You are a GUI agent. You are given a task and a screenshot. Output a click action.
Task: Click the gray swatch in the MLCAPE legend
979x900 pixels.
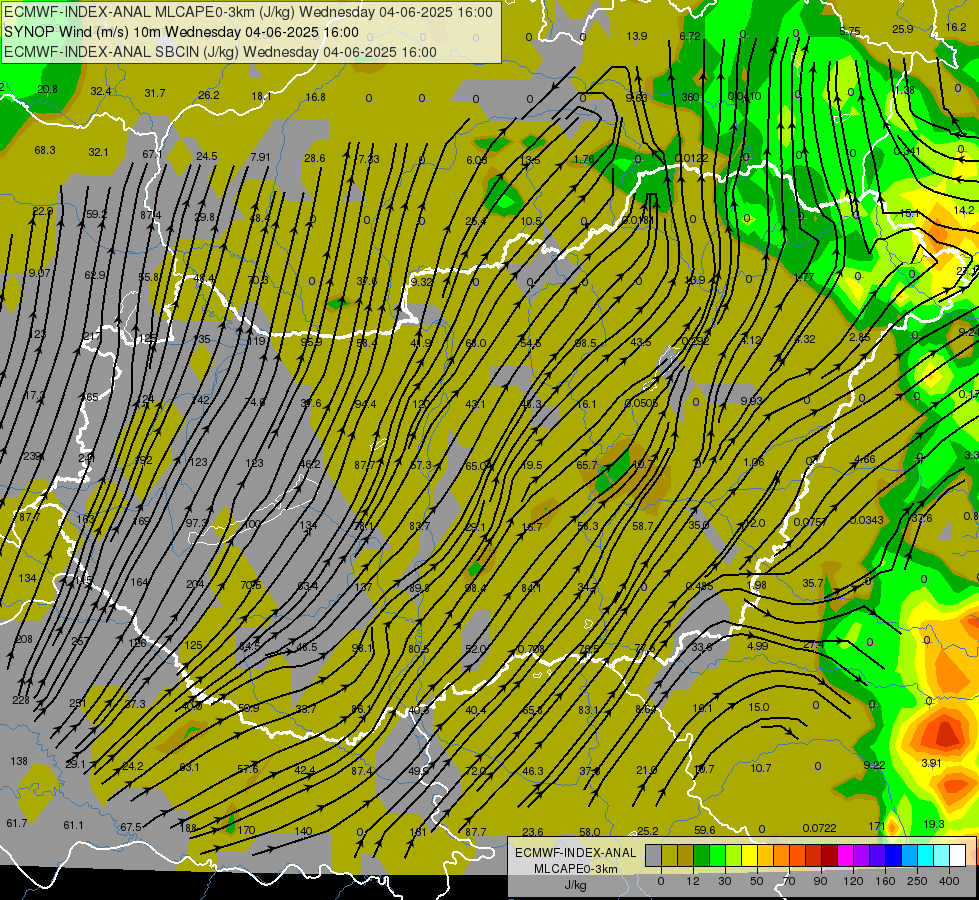pos(653,856)
